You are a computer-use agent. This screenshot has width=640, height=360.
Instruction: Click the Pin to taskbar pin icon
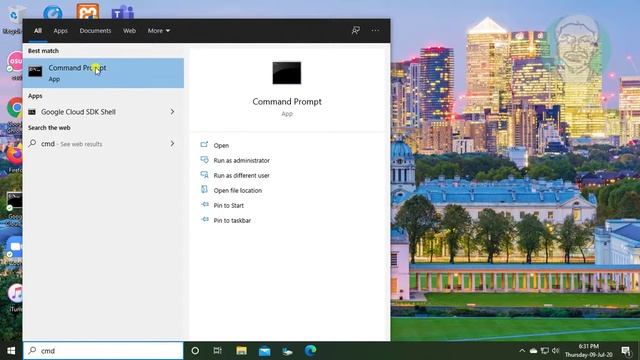204,220
